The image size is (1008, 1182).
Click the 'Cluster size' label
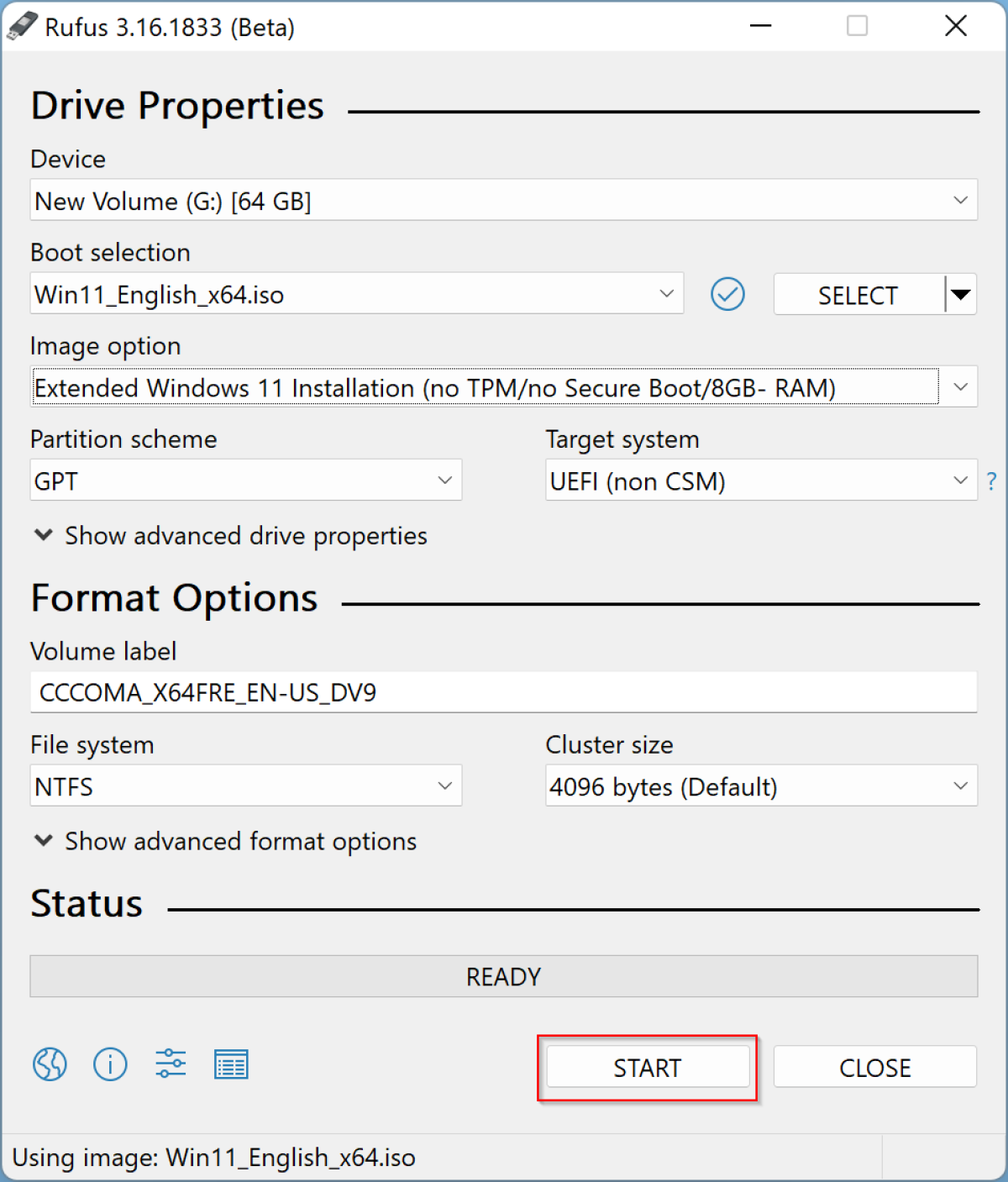coord(610,745)
